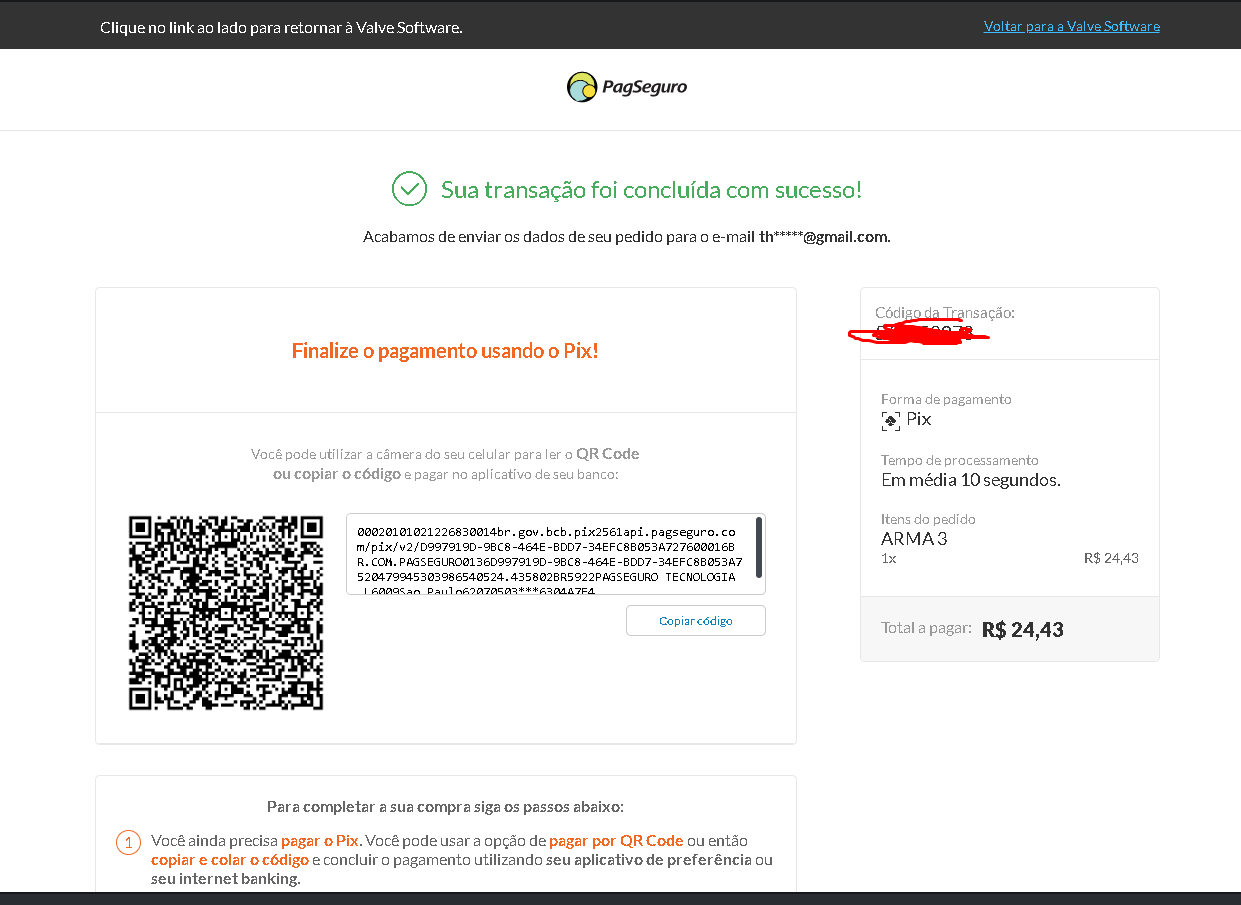Click the PagSeguro wordmark text

tap(645, 87)
